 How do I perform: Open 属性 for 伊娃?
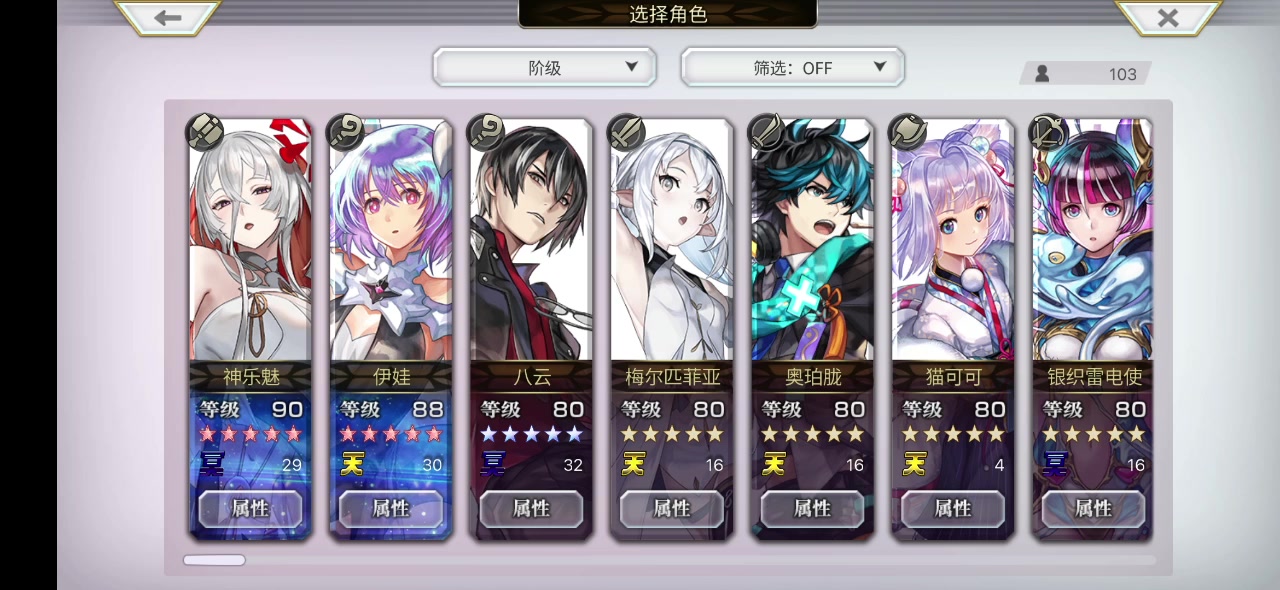click(x=391, y=508)
